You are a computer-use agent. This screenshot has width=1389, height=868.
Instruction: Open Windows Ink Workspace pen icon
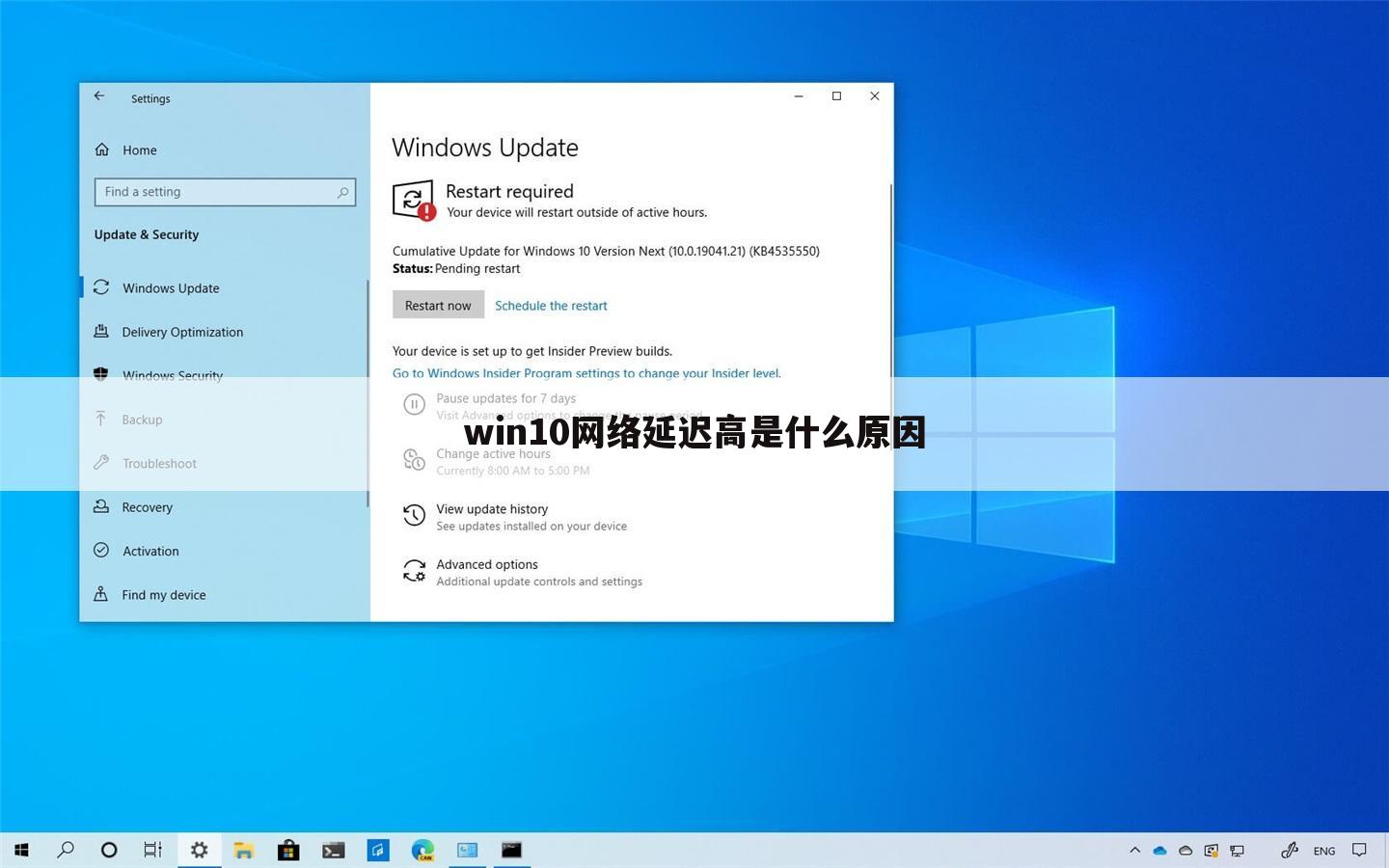coord(1290,850)
